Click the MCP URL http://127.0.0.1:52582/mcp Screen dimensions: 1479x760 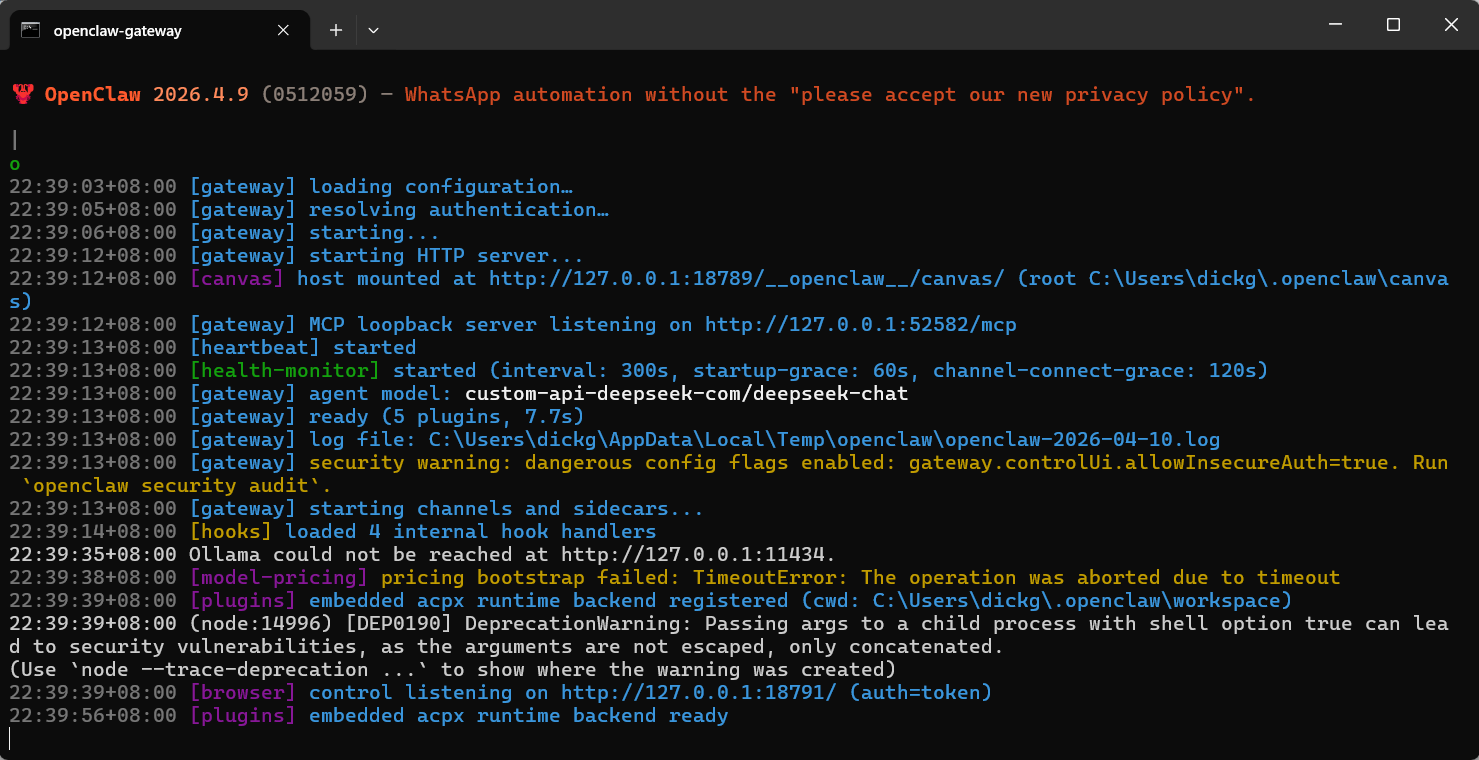[x=861, y=325]
